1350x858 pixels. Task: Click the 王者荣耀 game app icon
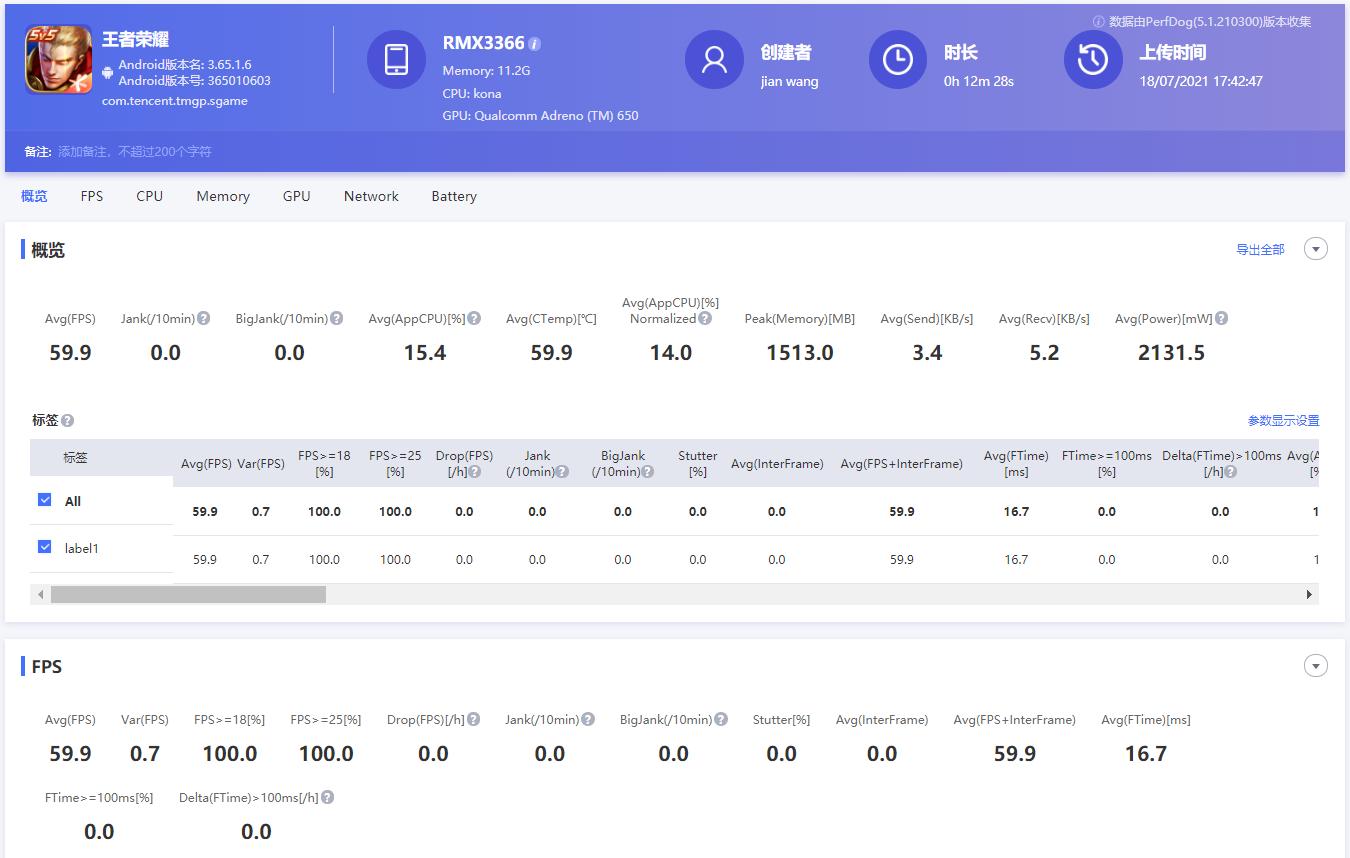59,59
